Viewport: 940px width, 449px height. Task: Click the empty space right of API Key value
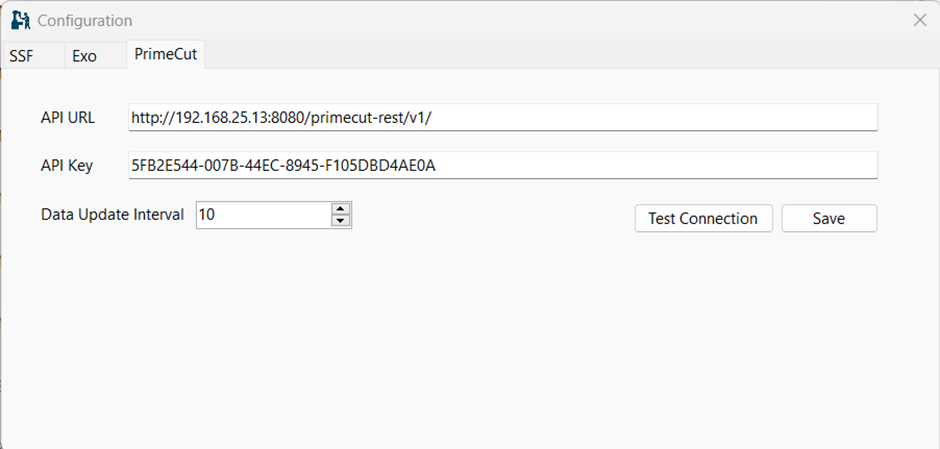pyautogui.click(x=680, y=165)
